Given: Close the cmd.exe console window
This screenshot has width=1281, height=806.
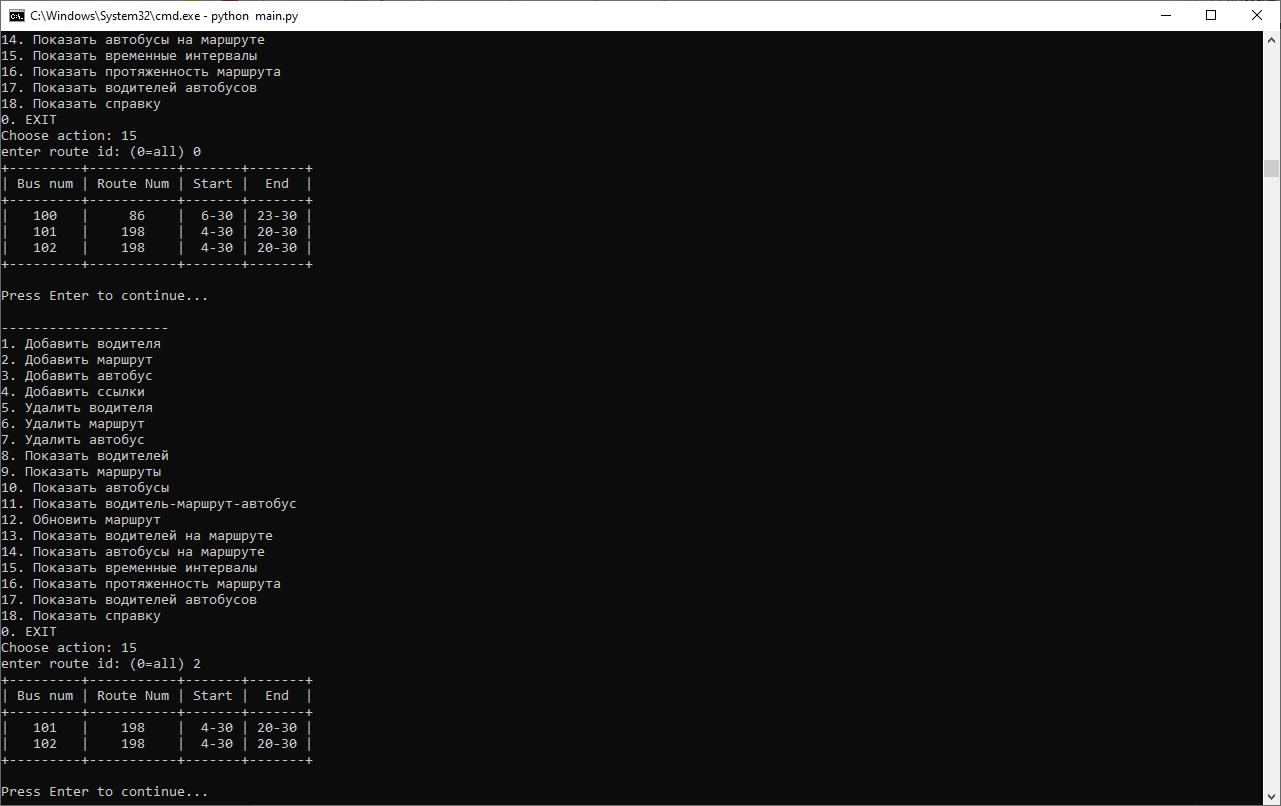Looking at the screenshot, I should pyautogui.click(x=1257, y=15).
